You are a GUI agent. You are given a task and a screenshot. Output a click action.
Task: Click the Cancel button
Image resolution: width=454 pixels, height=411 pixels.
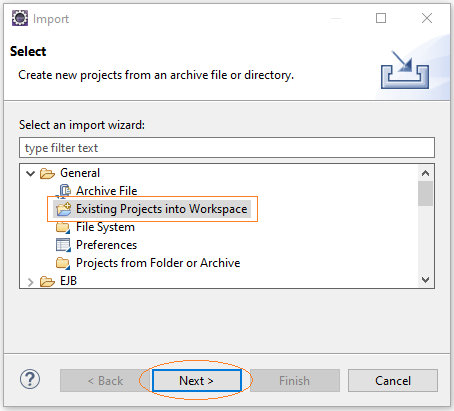[x=393, y=380]
